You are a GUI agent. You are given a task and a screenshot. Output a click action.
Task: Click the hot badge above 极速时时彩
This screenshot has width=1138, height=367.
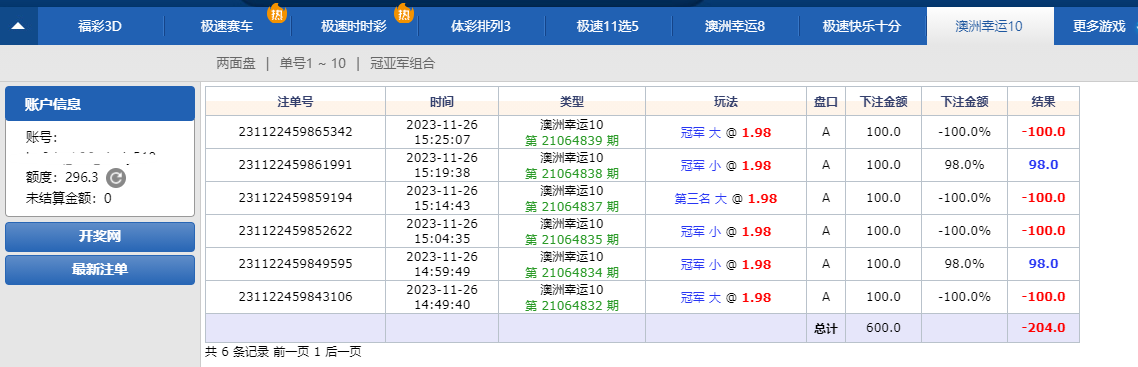coord(404,13)
